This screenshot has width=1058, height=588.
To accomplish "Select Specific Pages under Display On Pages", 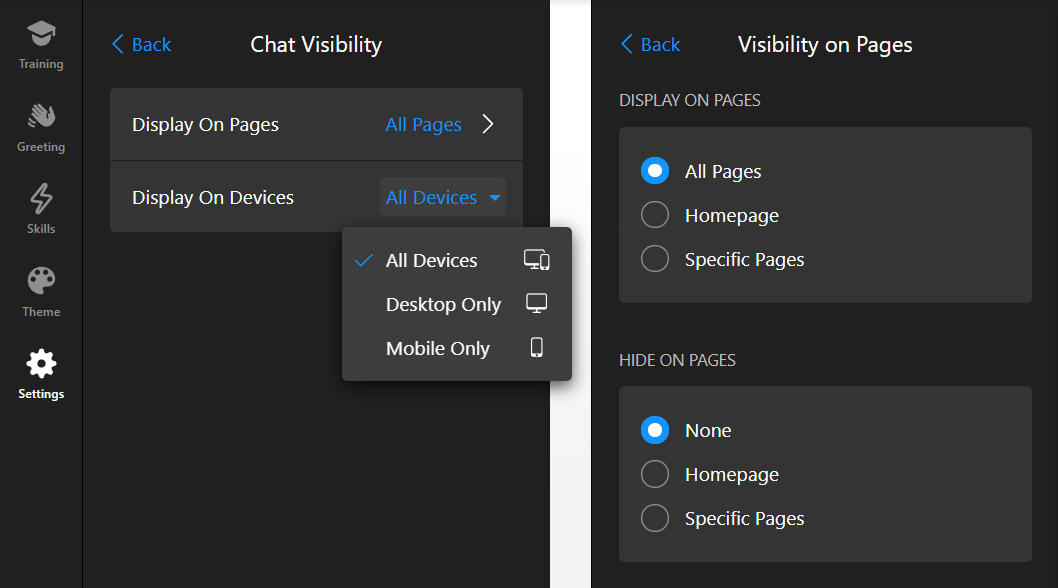I will 655,259.
